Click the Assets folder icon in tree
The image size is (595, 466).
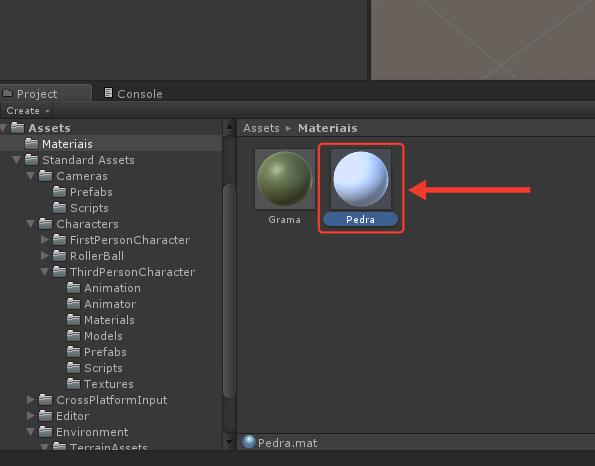click(17, 128)
